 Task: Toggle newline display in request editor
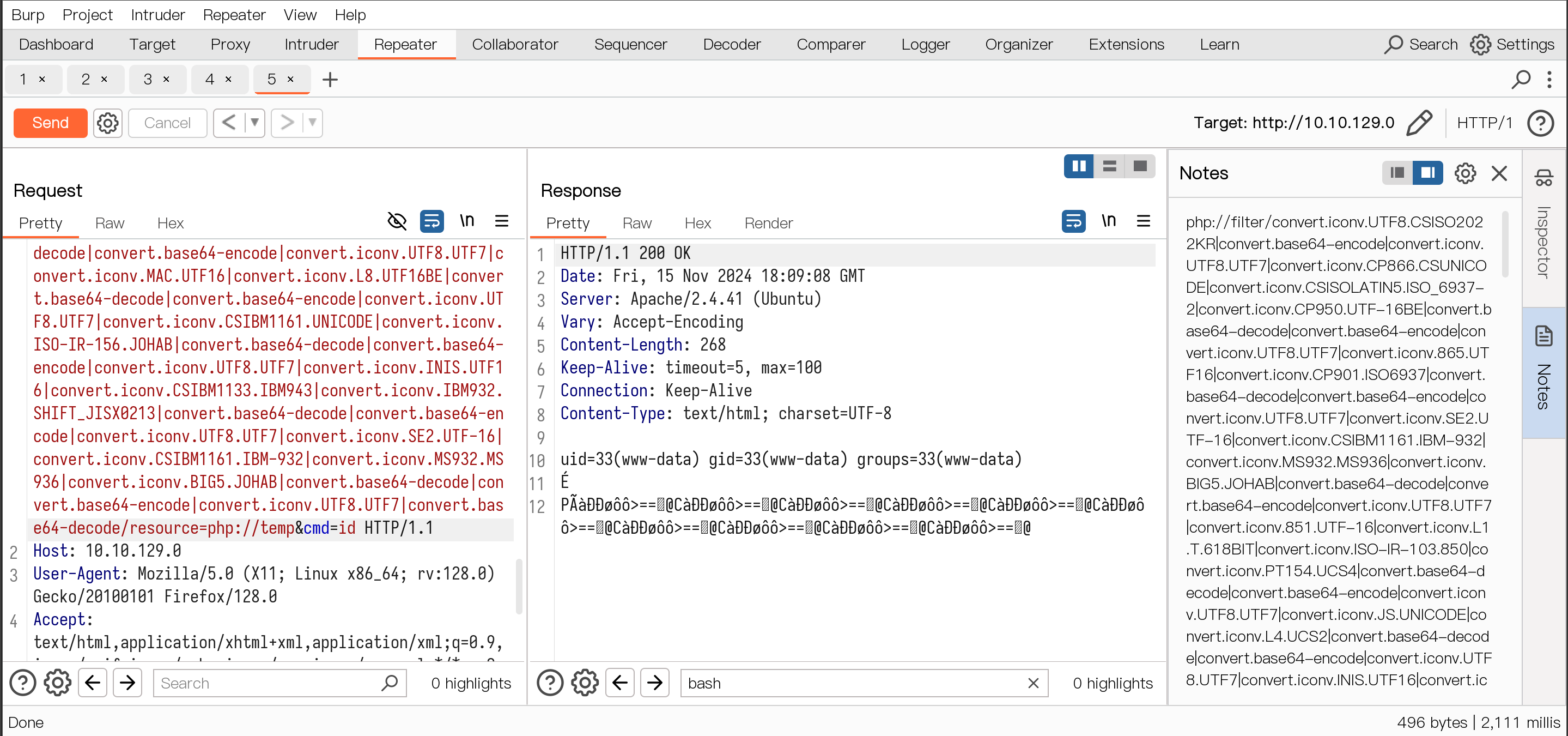[x=467, y=221]
